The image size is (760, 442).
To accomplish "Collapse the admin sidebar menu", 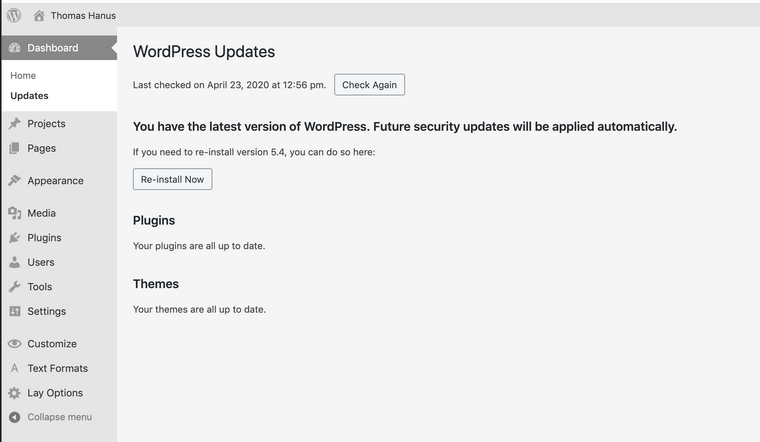I will [58, 417].
